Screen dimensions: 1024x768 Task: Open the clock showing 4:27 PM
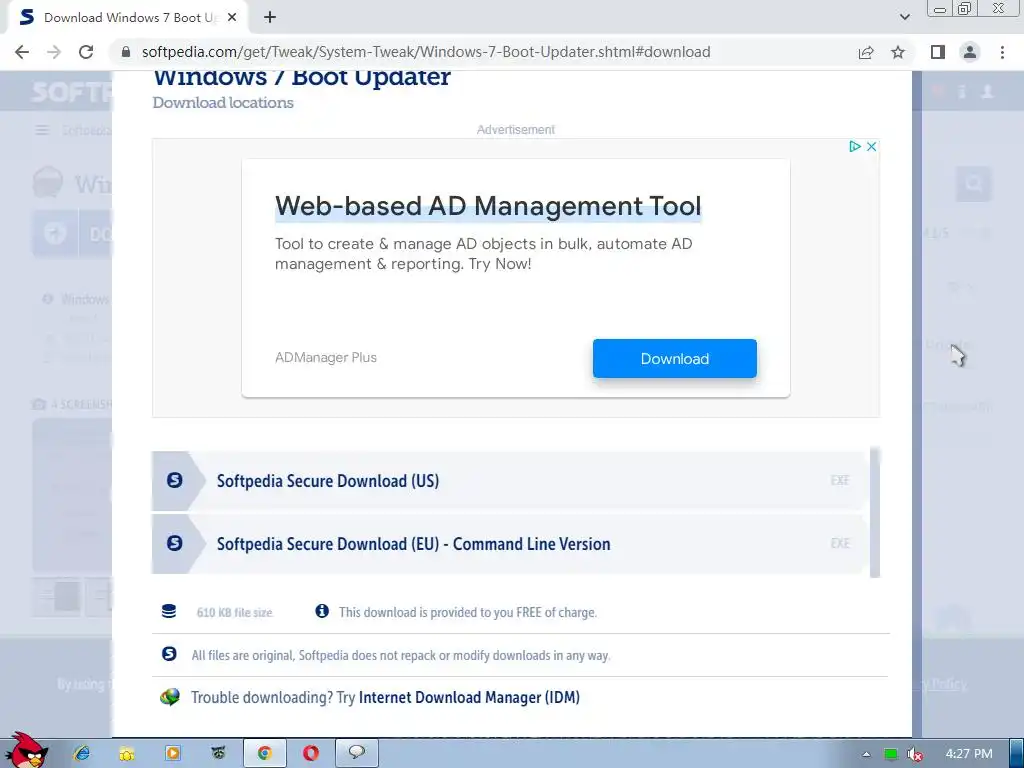(969, 754)
